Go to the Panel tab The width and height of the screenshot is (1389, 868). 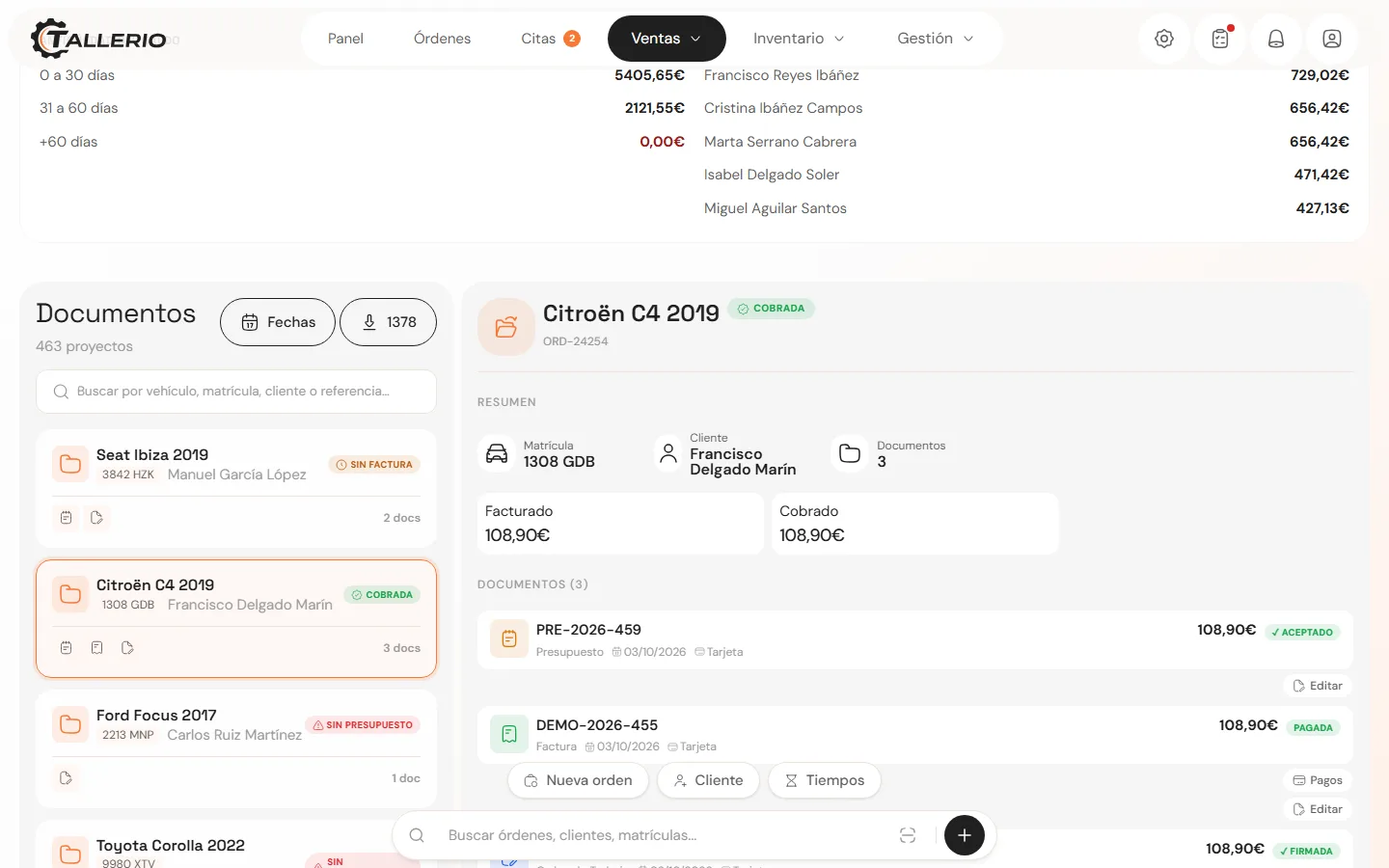[x=345, y=39]
